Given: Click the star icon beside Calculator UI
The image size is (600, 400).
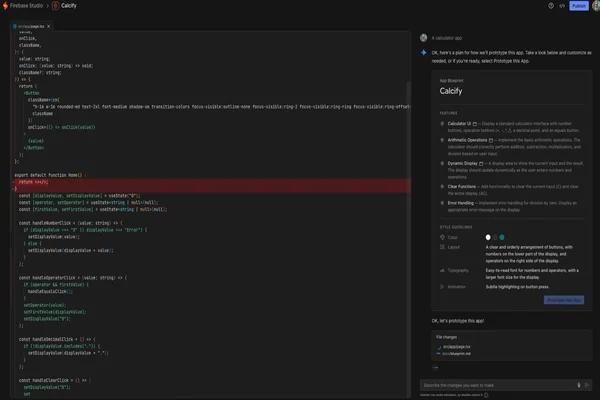Looking at the screenshot, I should point(442,124).
